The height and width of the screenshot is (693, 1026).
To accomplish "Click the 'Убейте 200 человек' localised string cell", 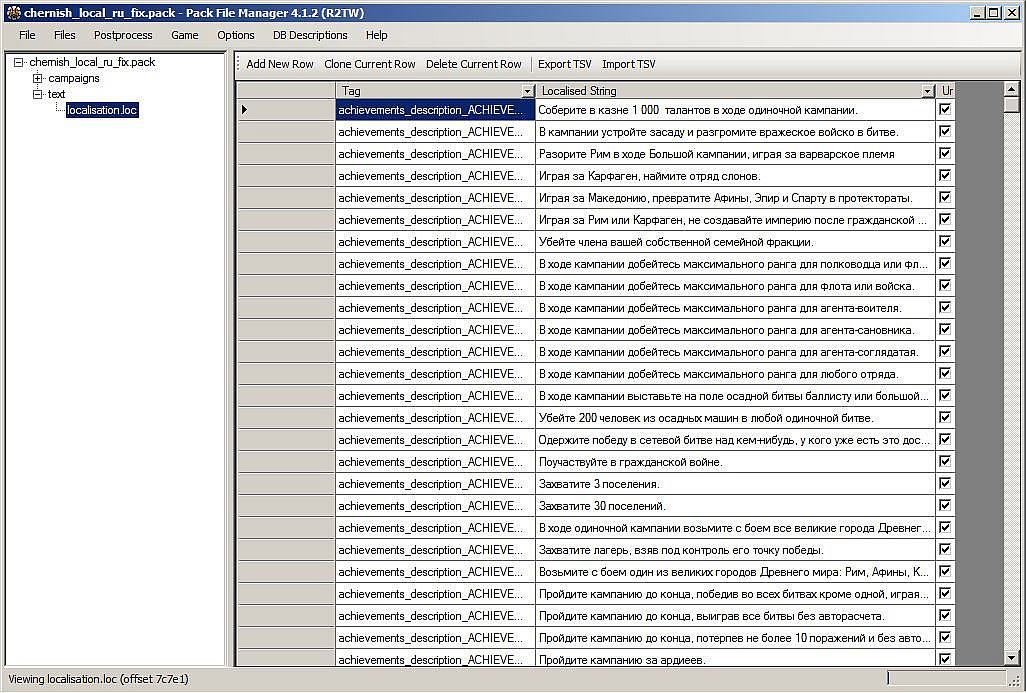I will [735, 418].
